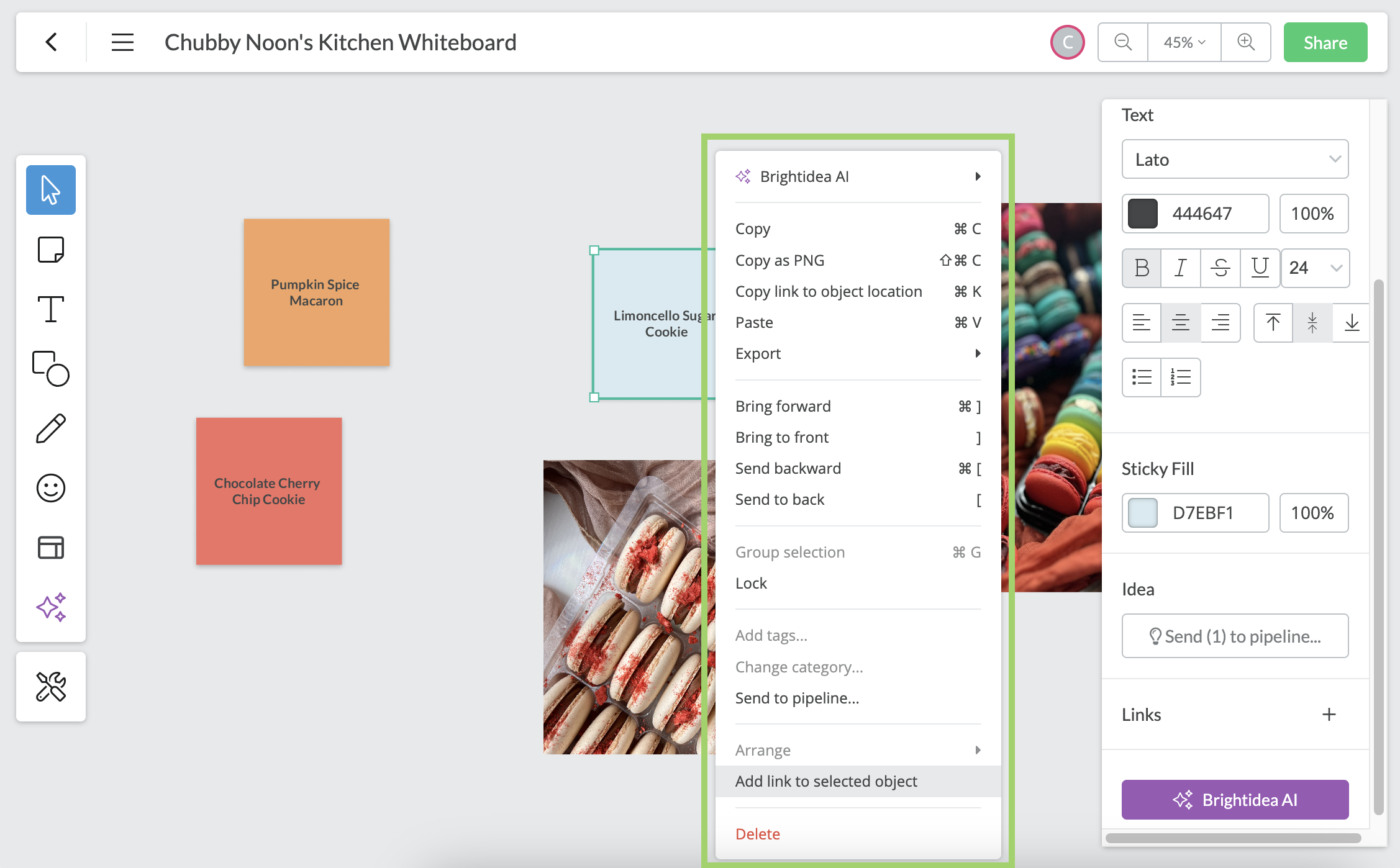This screenshot has width=1400, height=868.
Task: Open the emoji sticker tool
Action: coord(51,488)
